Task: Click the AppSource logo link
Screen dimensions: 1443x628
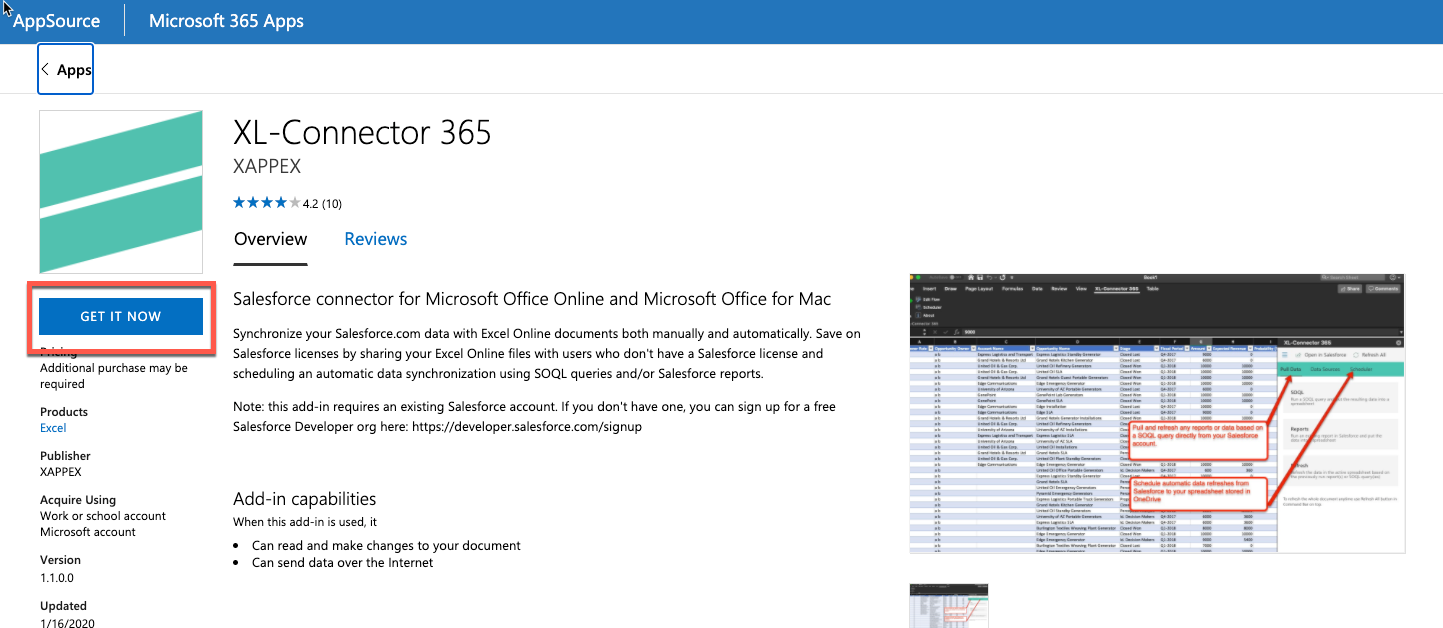Action: point(56,20)
